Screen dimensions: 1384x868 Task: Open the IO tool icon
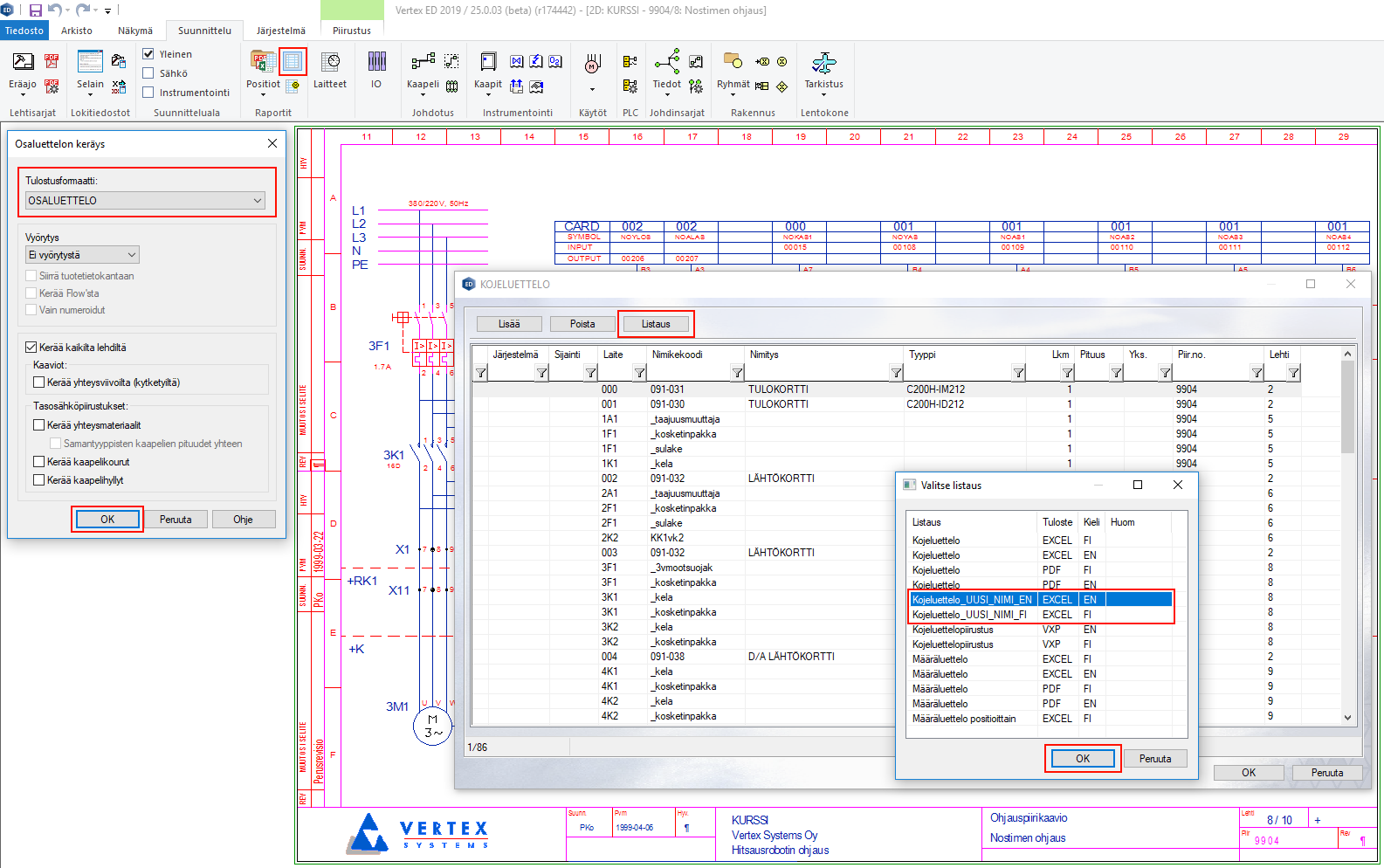pos(376,63)
